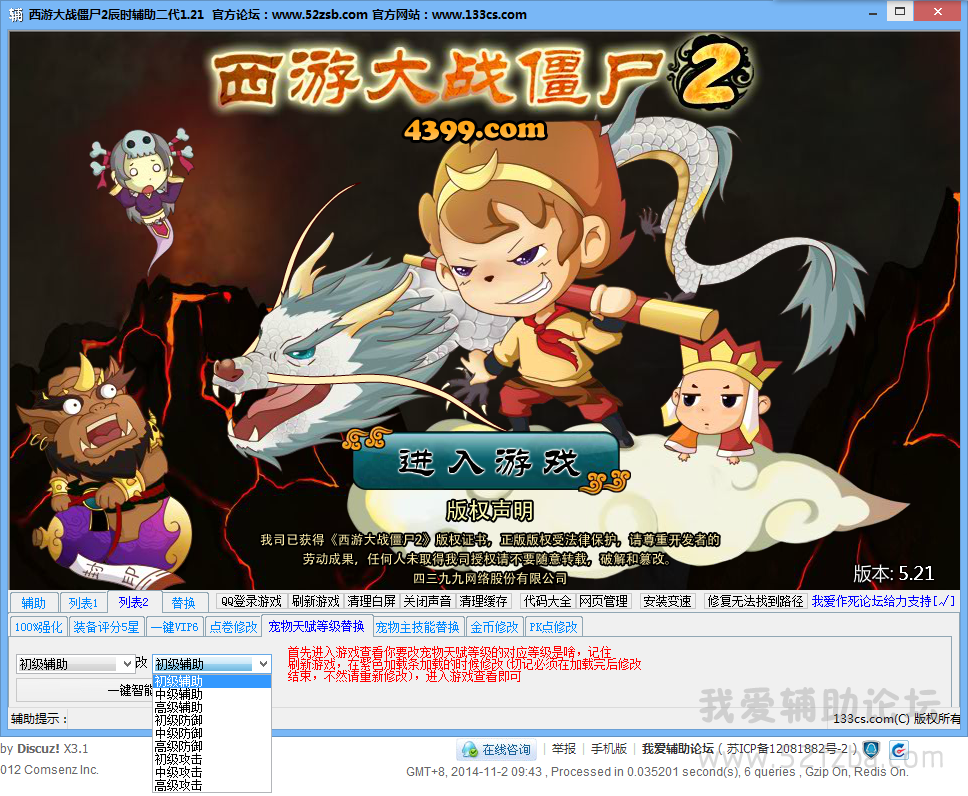The image size is (968, 796).
Task: Click the 苏ICP备12081882号-2 link
Action: [788, 749]
